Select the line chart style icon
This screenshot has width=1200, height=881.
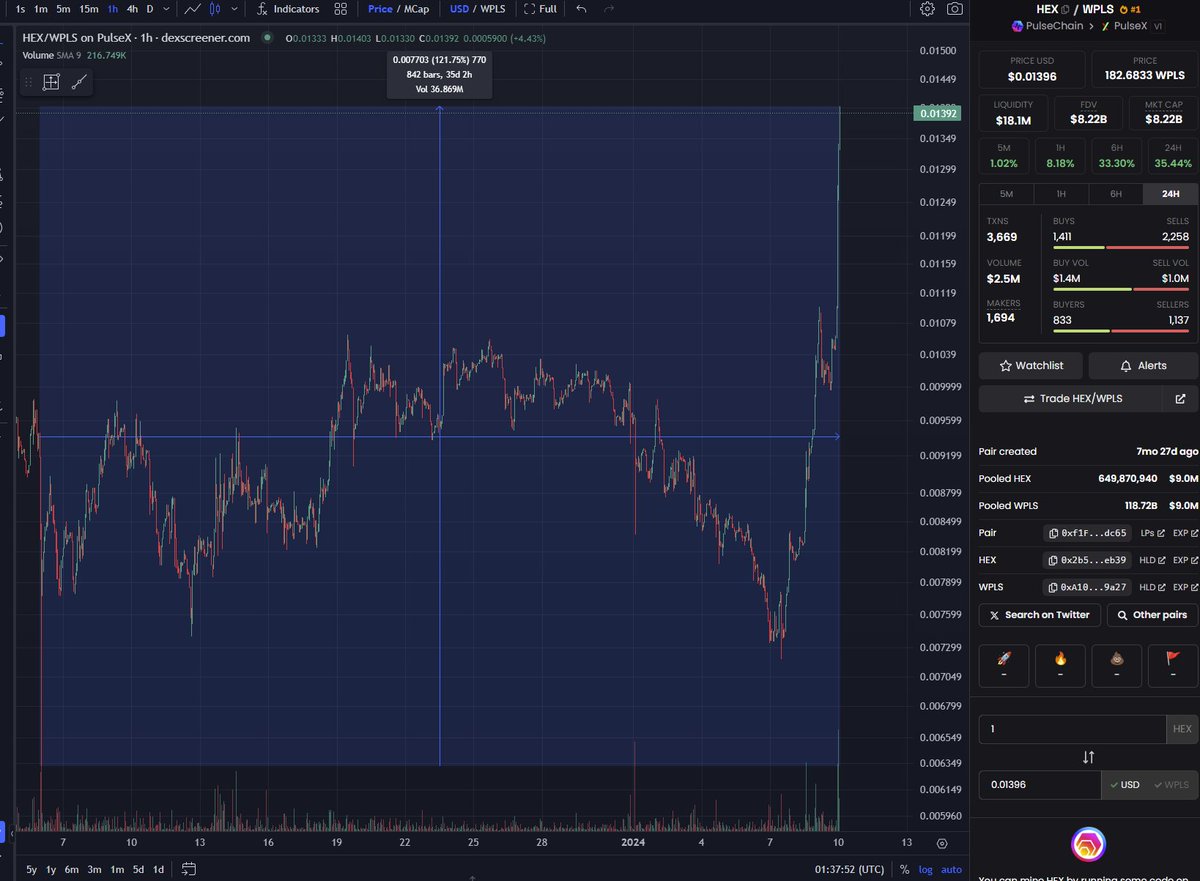click(x=193, y=9)
